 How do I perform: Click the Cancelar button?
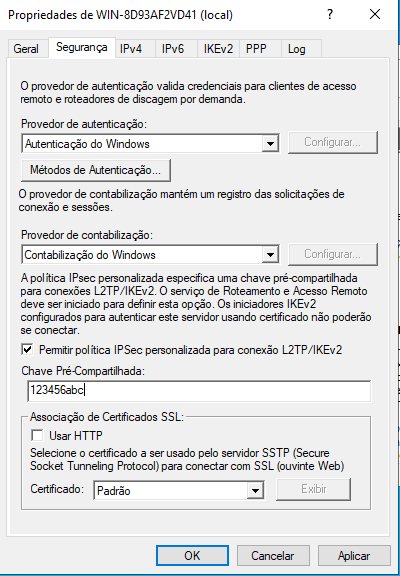coord(273,555)
